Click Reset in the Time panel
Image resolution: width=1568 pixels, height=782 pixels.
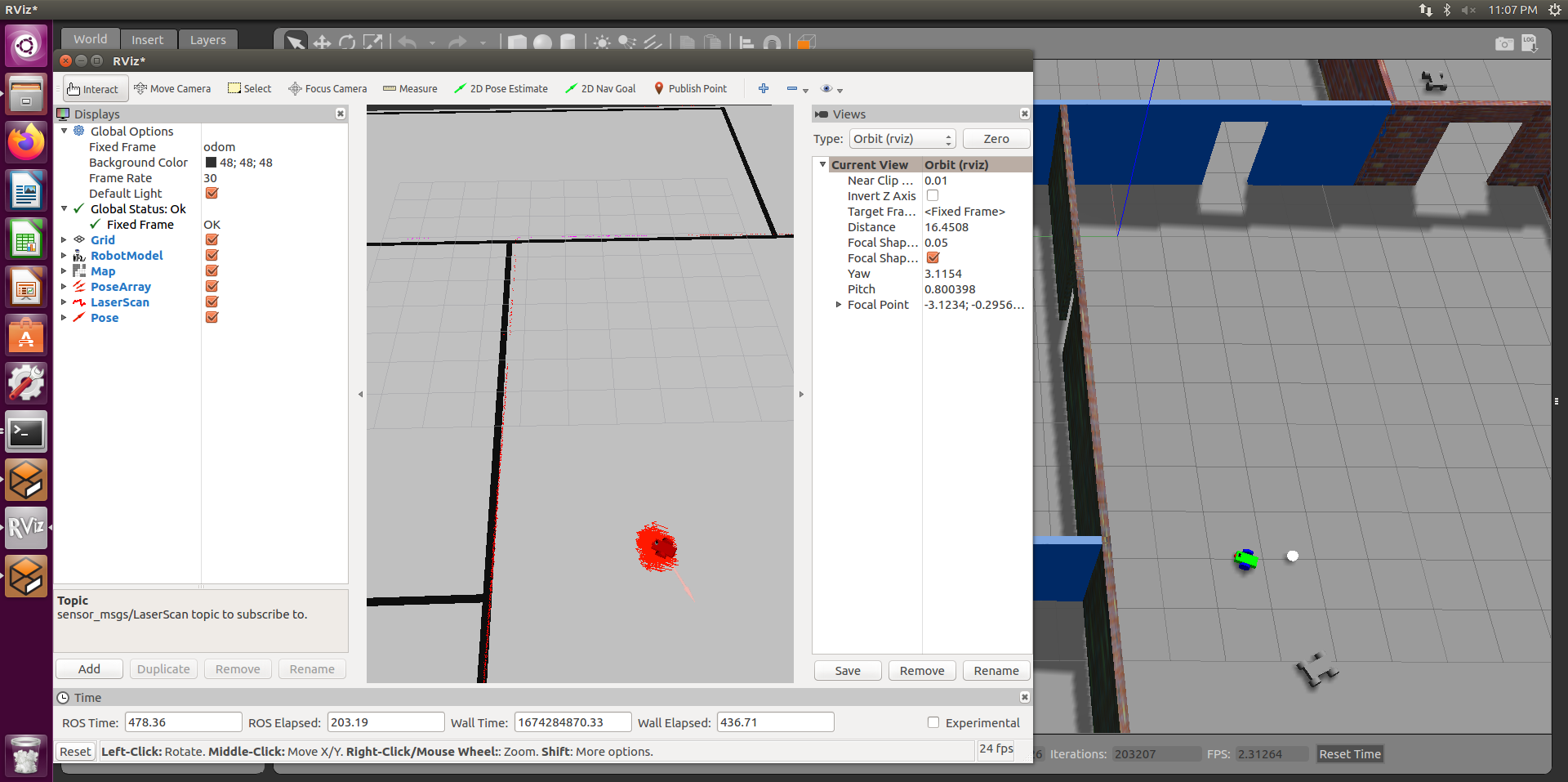pos(74,750)
